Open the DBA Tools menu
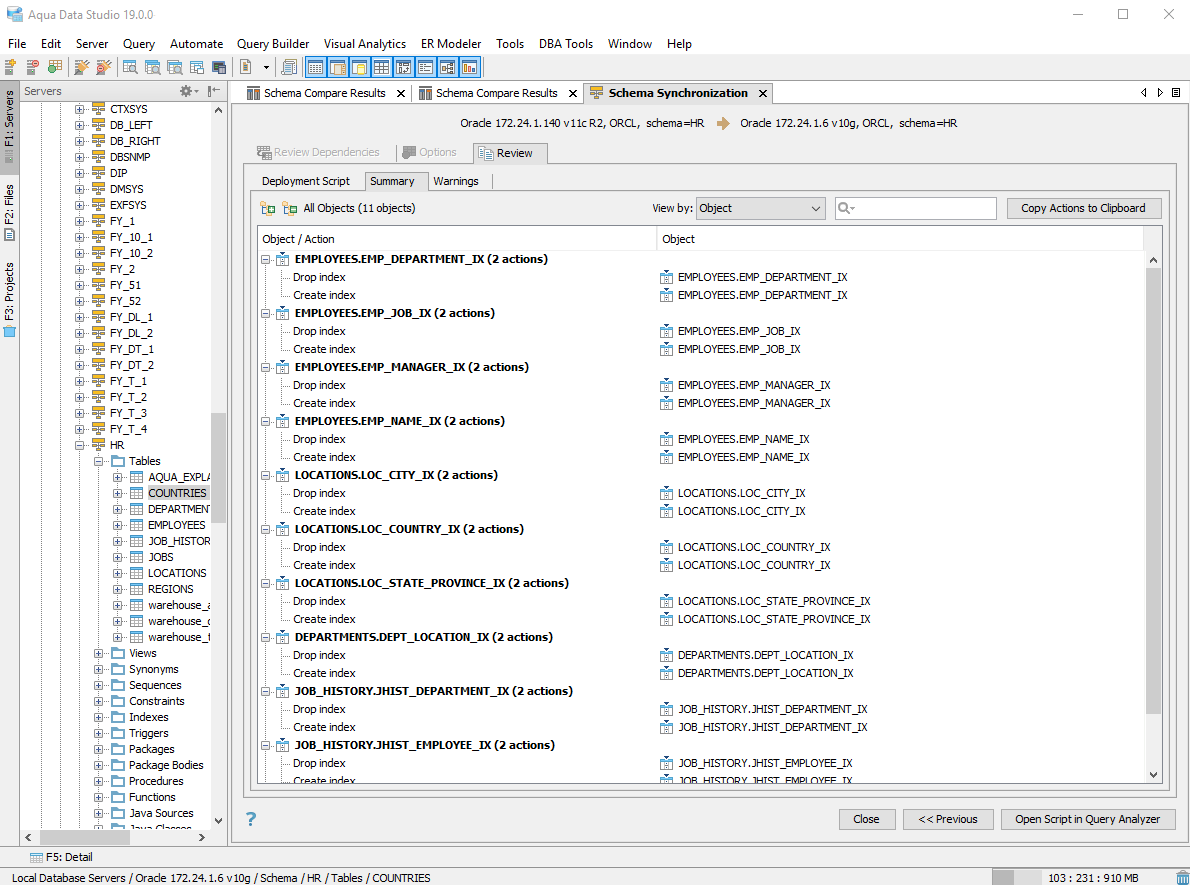The width and height of the screenshot is (1190, 885). [565, 44]
